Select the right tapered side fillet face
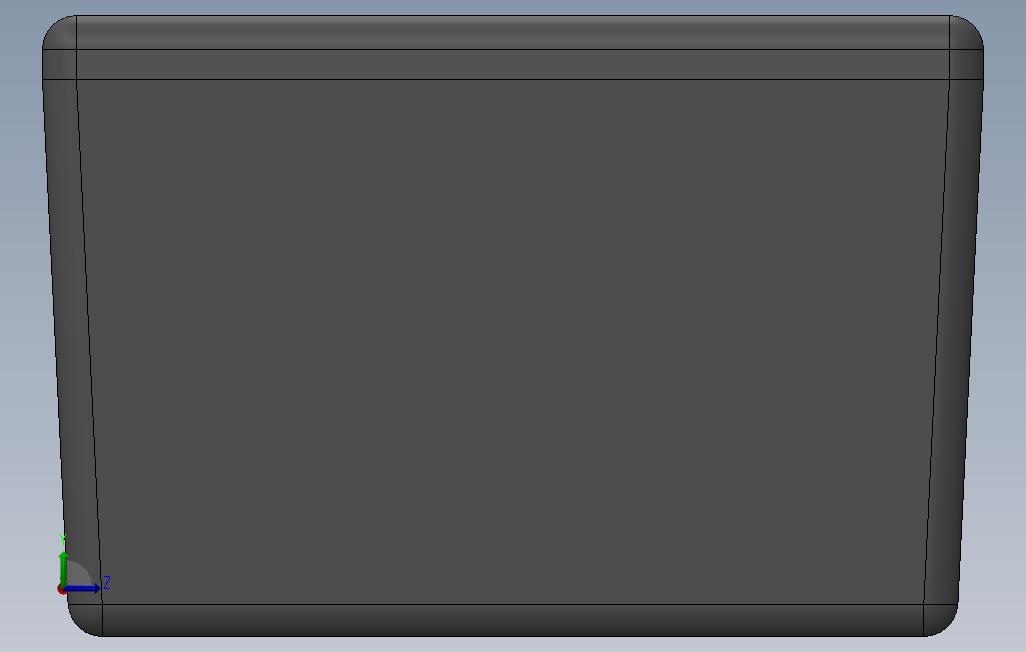Image resolution: width=1026 pixels, height=652 pixels. point(953,340)
